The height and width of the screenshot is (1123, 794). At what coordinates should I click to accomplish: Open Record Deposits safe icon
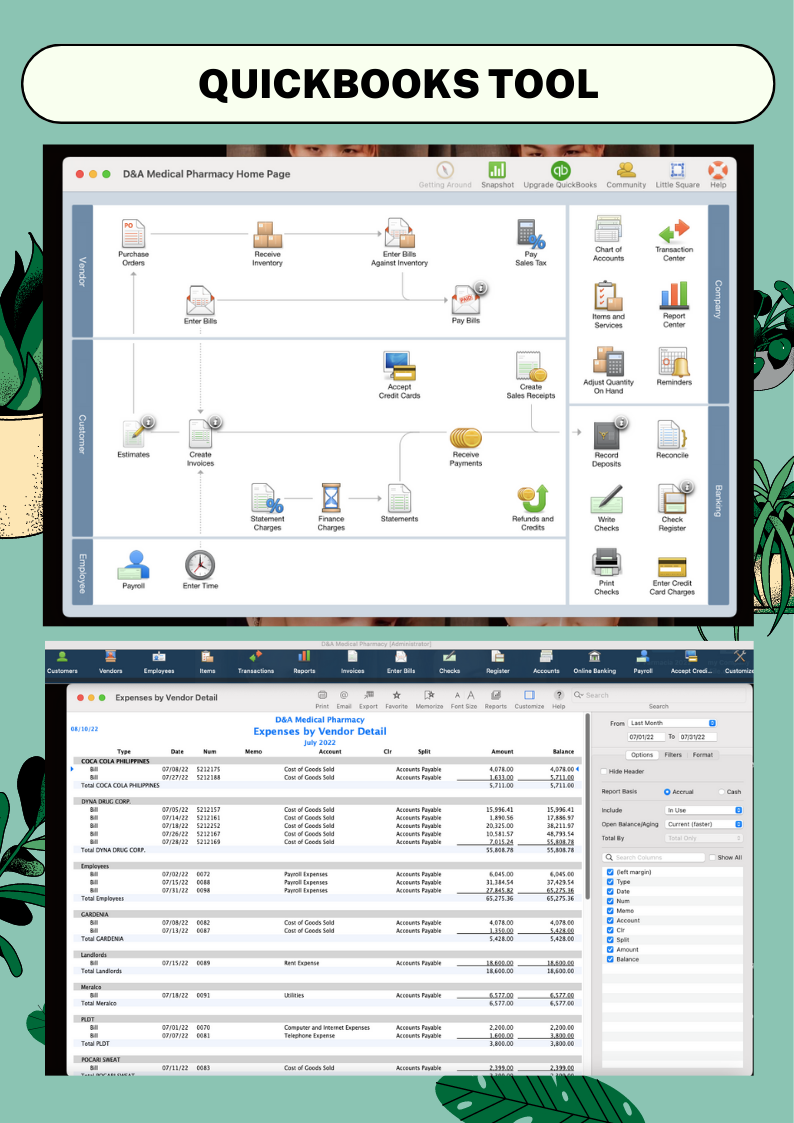click(607, 435)
